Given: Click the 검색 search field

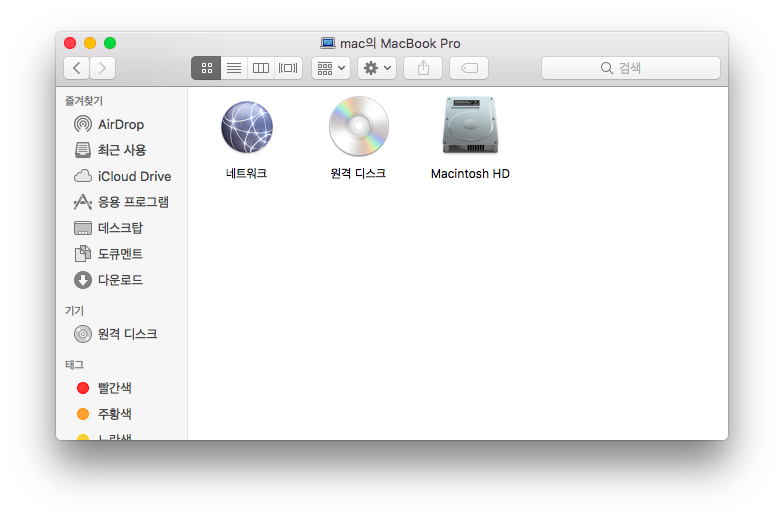Looking at the screenshot, I should (x=630, y=68).
